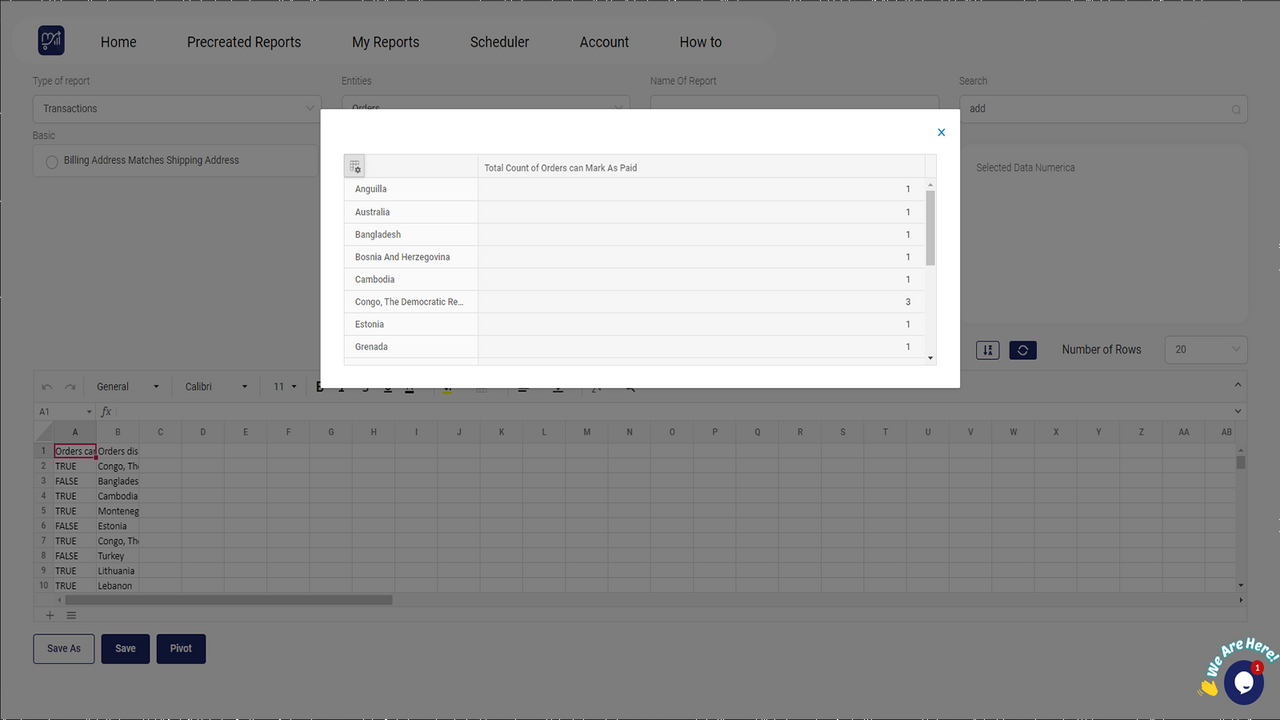
Task: Click the popup vertical scrollbar thumb
Action: 931,228
